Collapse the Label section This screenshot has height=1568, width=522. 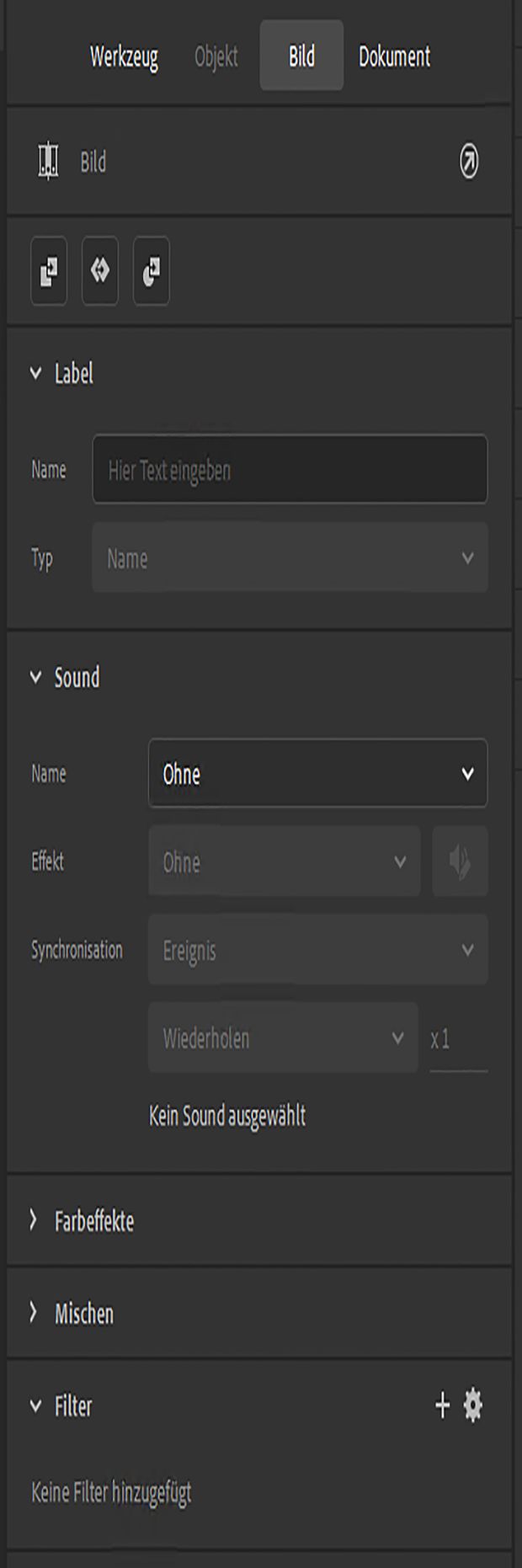[35, 373]
